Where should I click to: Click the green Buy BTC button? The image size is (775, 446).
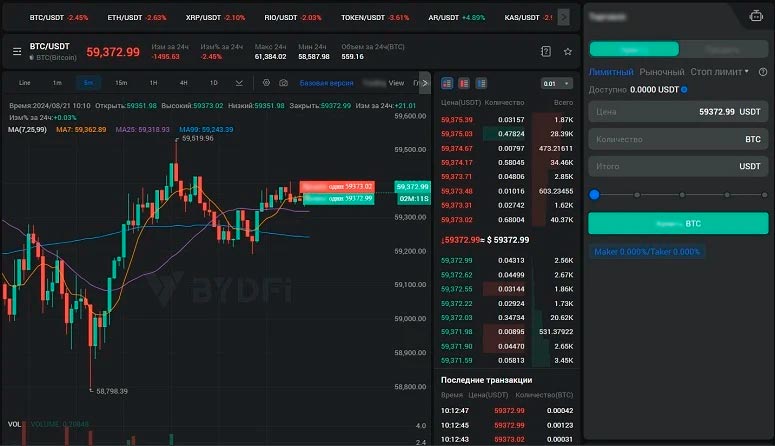click(678, 223)
